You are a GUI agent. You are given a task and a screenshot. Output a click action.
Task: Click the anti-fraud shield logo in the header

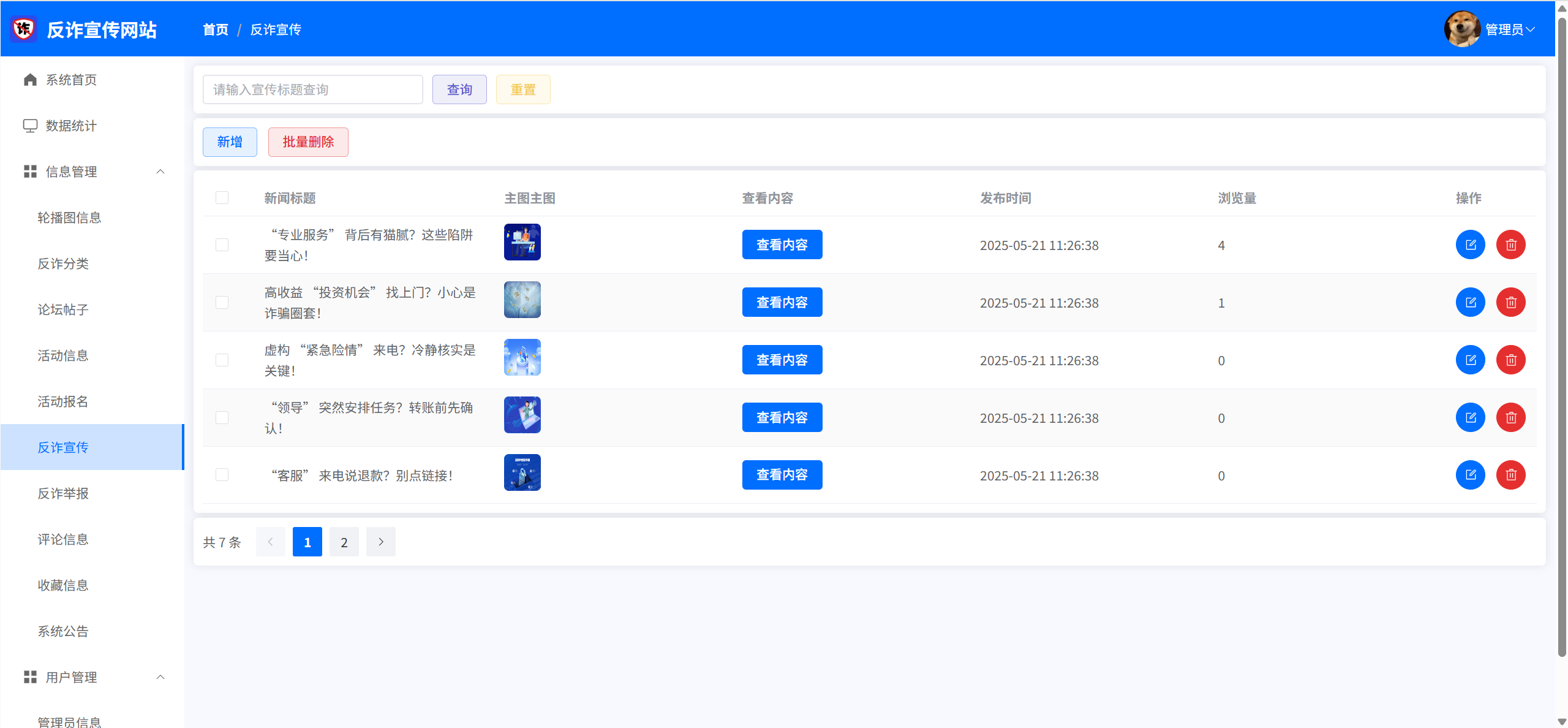(x=24, y=29)
